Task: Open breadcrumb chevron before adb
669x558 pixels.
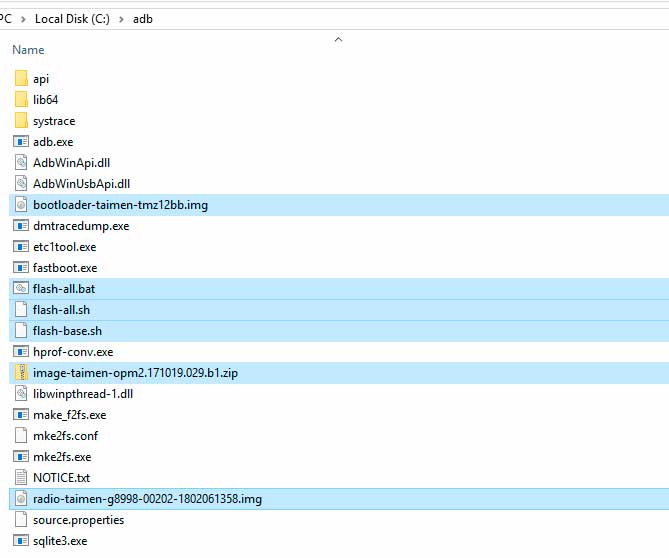Action: 121,19
